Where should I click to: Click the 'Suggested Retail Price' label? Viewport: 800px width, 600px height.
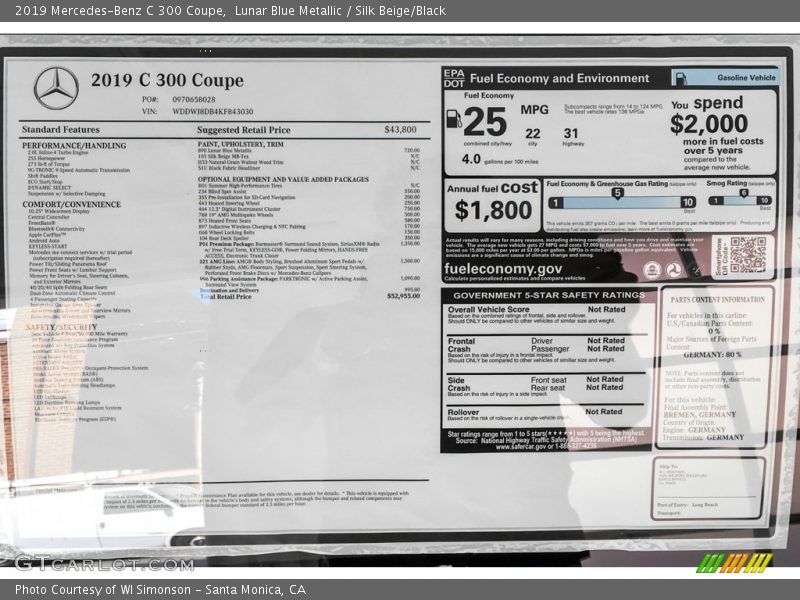click(x=244, y=130)
